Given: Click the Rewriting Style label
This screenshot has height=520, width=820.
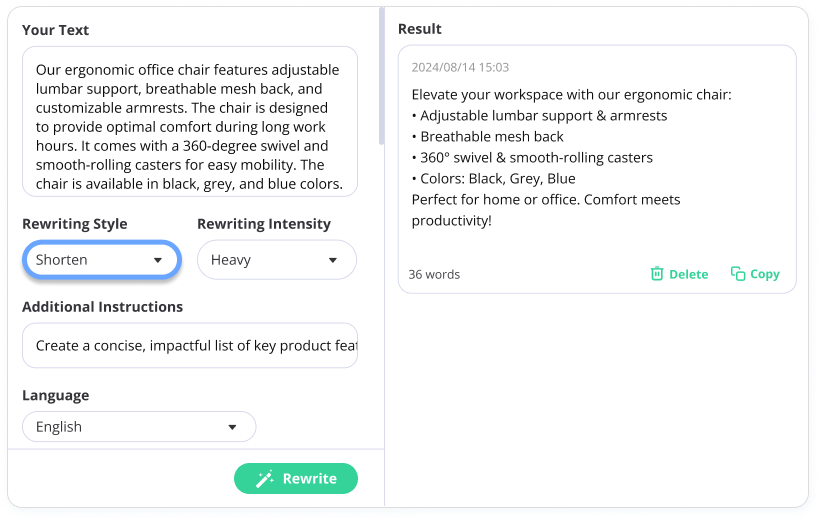Looking at the screenshot, I should click(x=75, y=224).
